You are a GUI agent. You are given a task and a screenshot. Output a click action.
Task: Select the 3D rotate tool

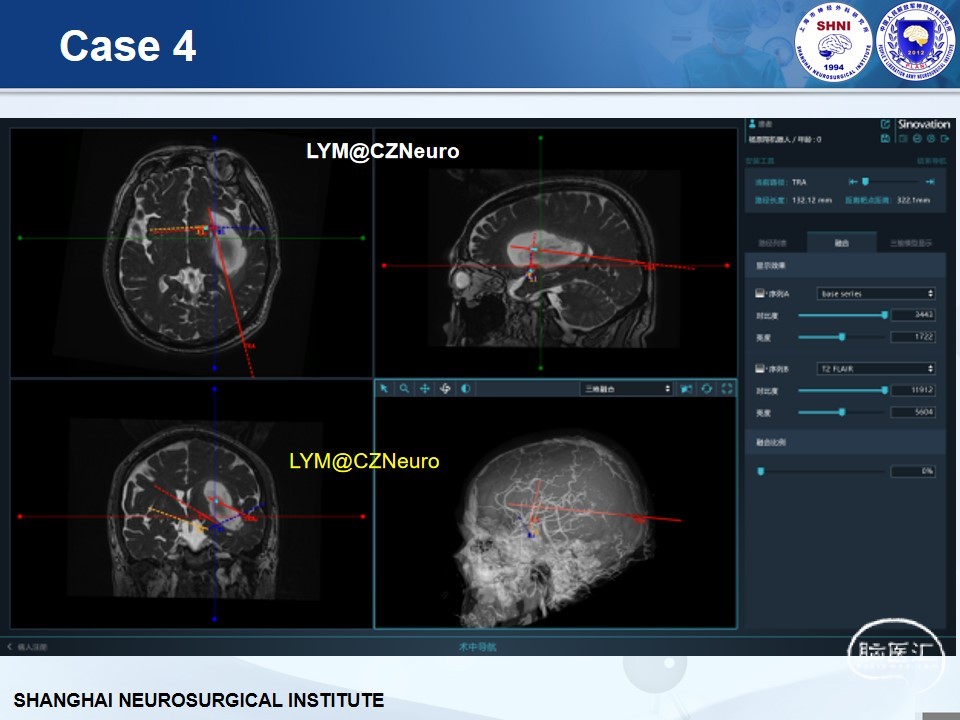click(445, 388)
